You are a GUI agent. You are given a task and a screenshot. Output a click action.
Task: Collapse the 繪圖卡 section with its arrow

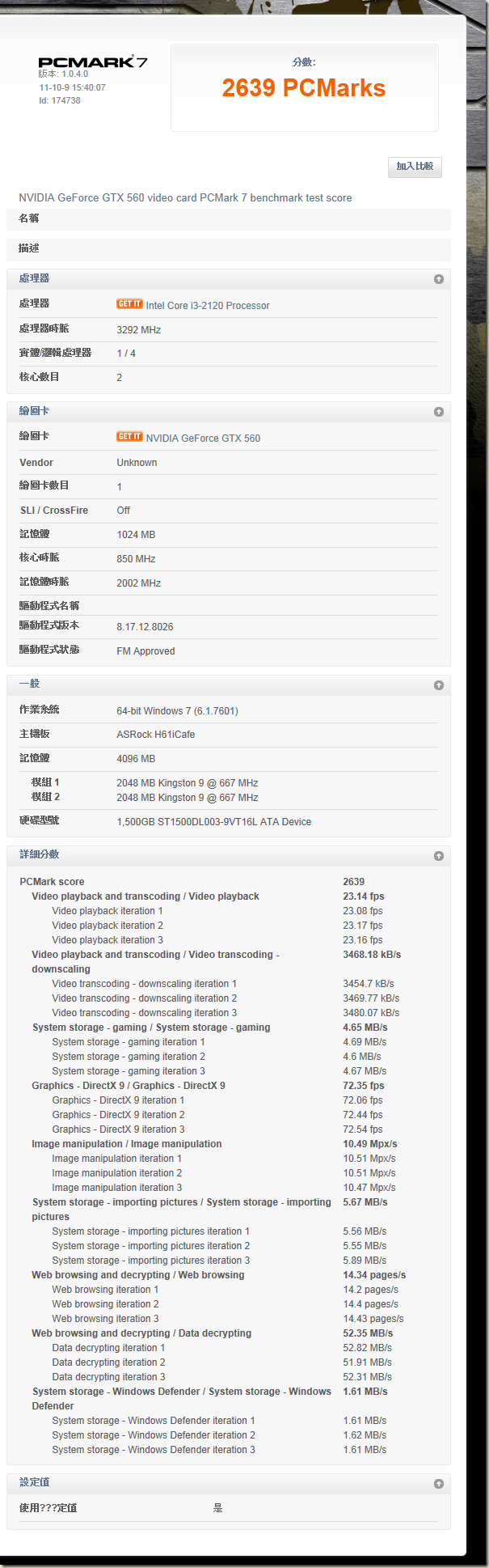[x=439, y=412]
